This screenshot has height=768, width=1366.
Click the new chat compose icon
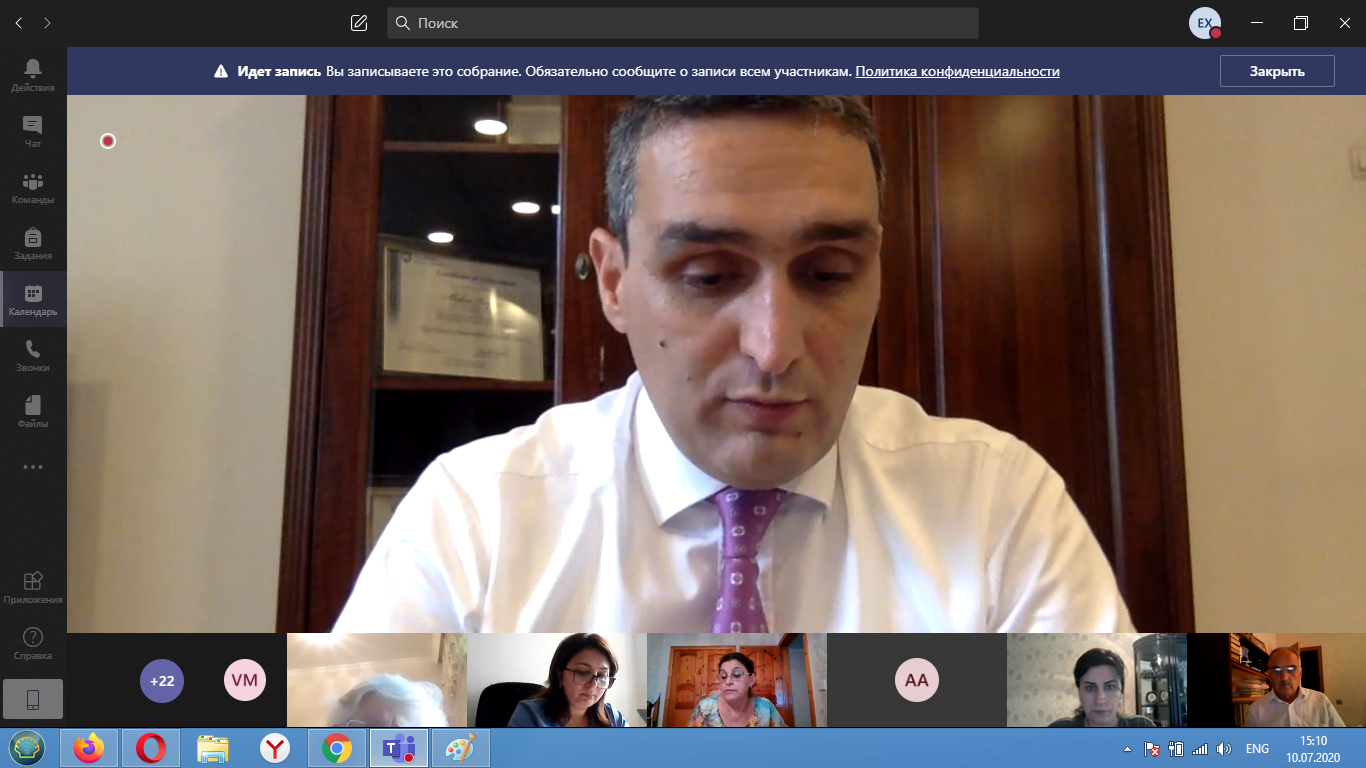pyautogui.click(x=359, y=23)
